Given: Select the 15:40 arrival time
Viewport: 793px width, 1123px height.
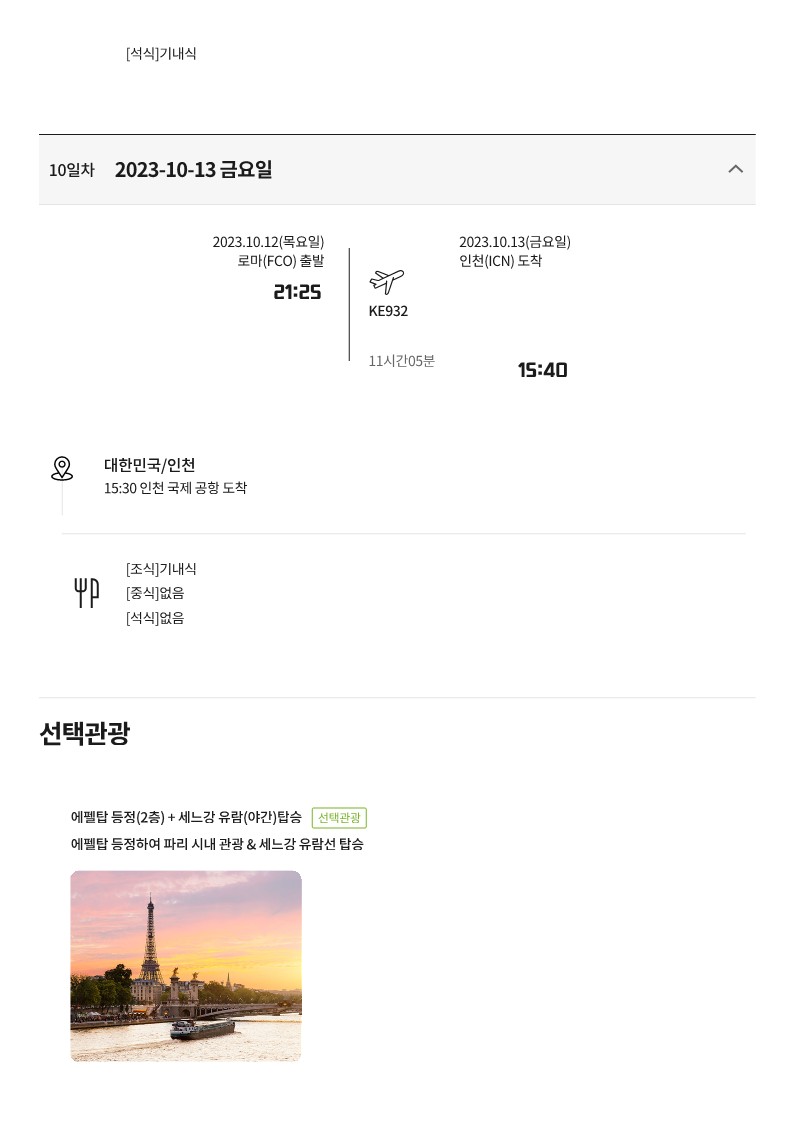Looking at the screenshot, I should tap(542, 370).
